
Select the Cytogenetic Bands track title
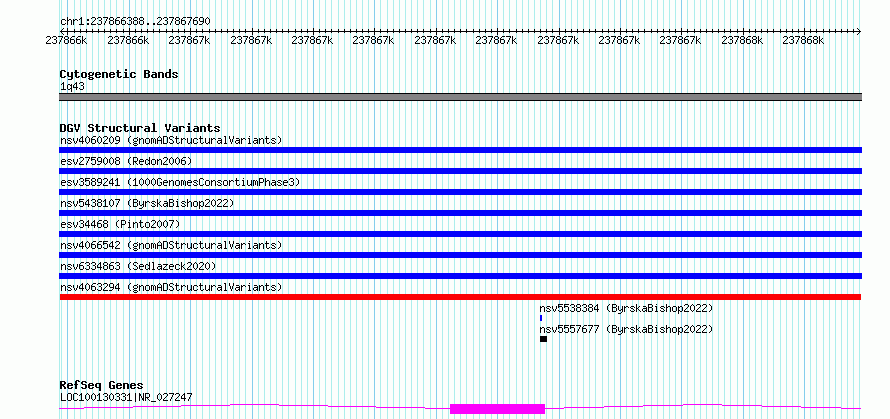pyautogui.click(x=119, y=74)
